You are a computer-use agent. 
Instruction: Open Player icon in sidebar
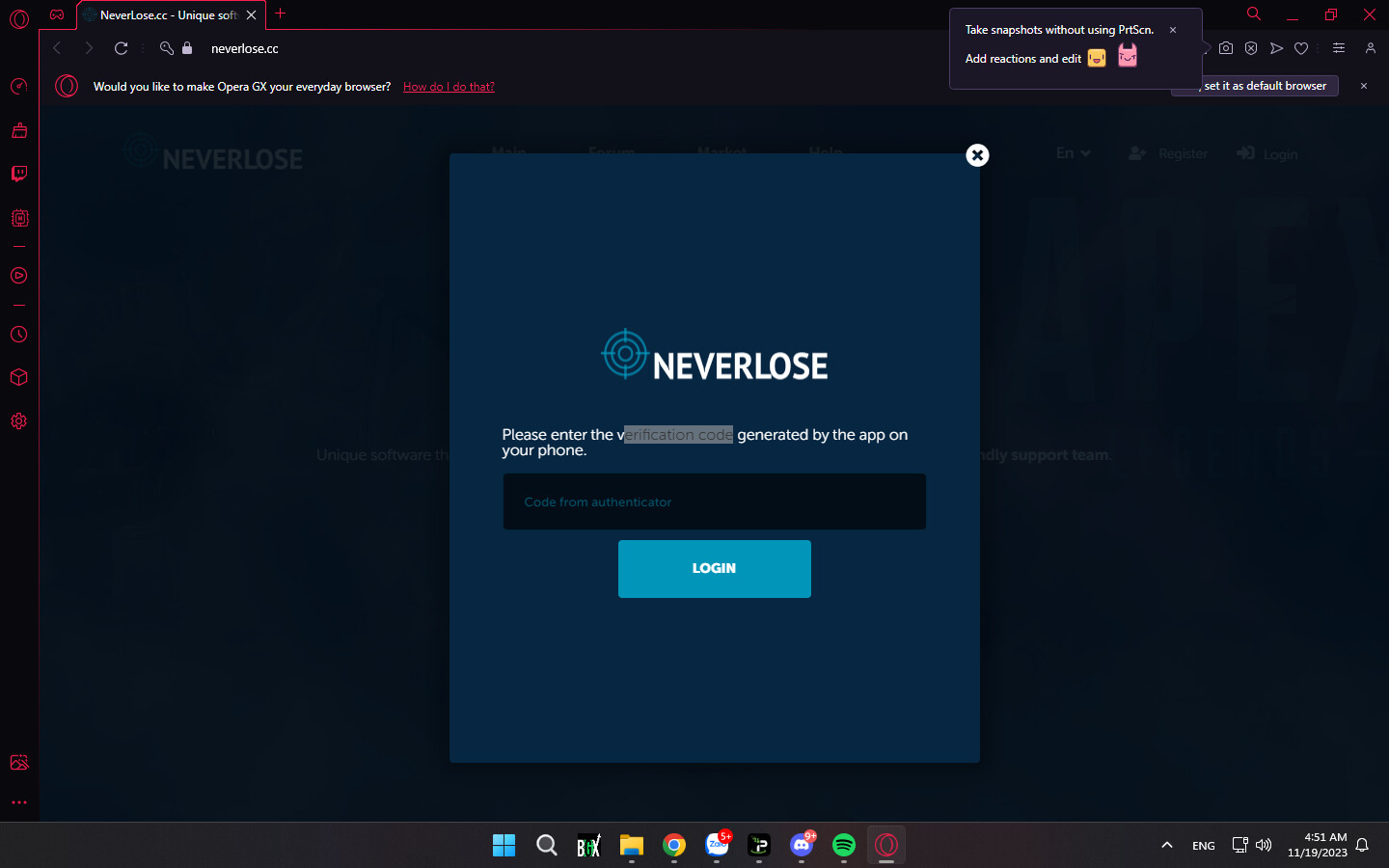tap(18, 276)
